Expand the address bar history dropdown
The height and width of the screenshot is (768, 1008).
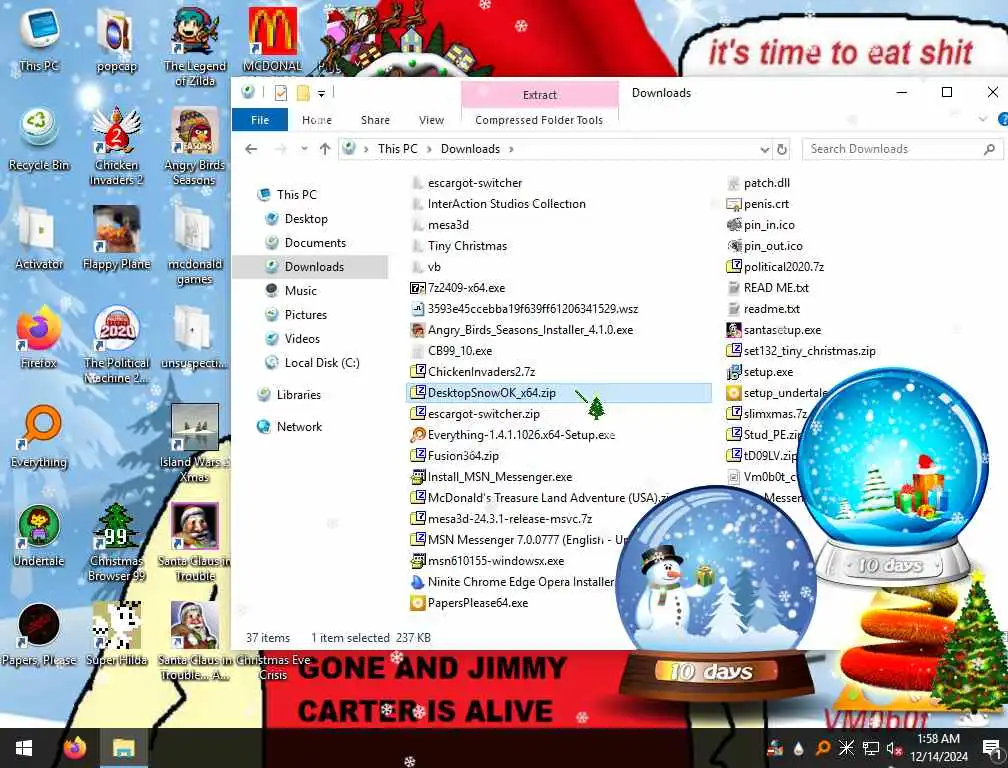(x=764, y=149)
